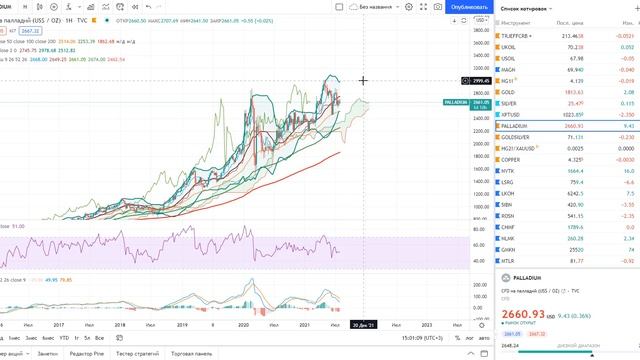Maximize the bottom panel
Viewport: 640px width, 360px height.
(484, 353)
